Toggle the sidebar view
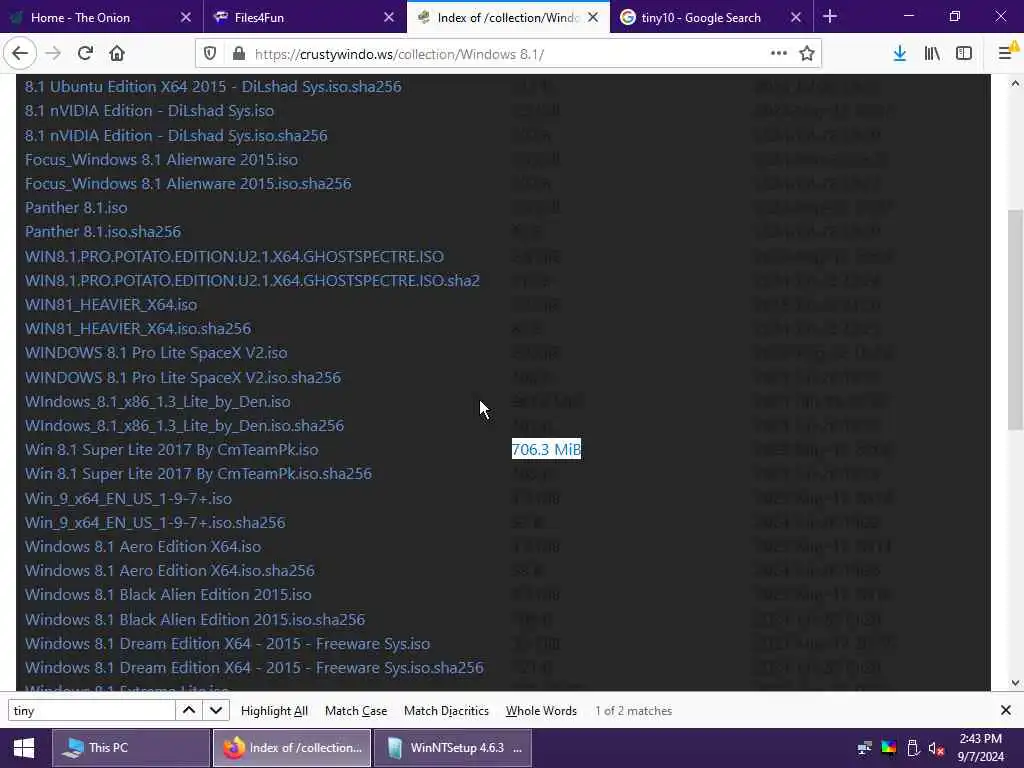 click(964, 54)
